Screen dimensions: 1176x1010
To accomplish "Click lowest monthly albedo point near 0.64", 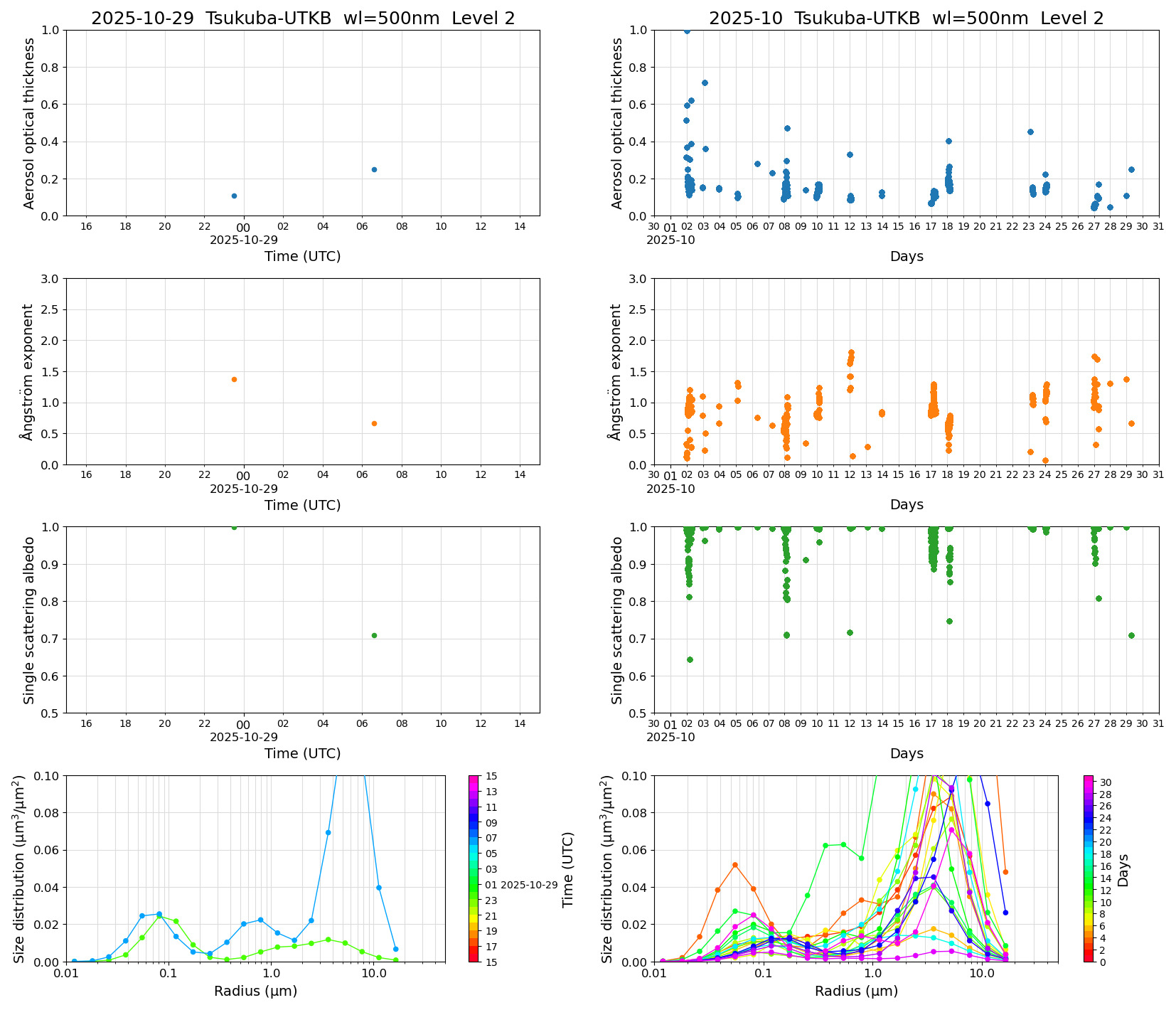I will (690, 659).
